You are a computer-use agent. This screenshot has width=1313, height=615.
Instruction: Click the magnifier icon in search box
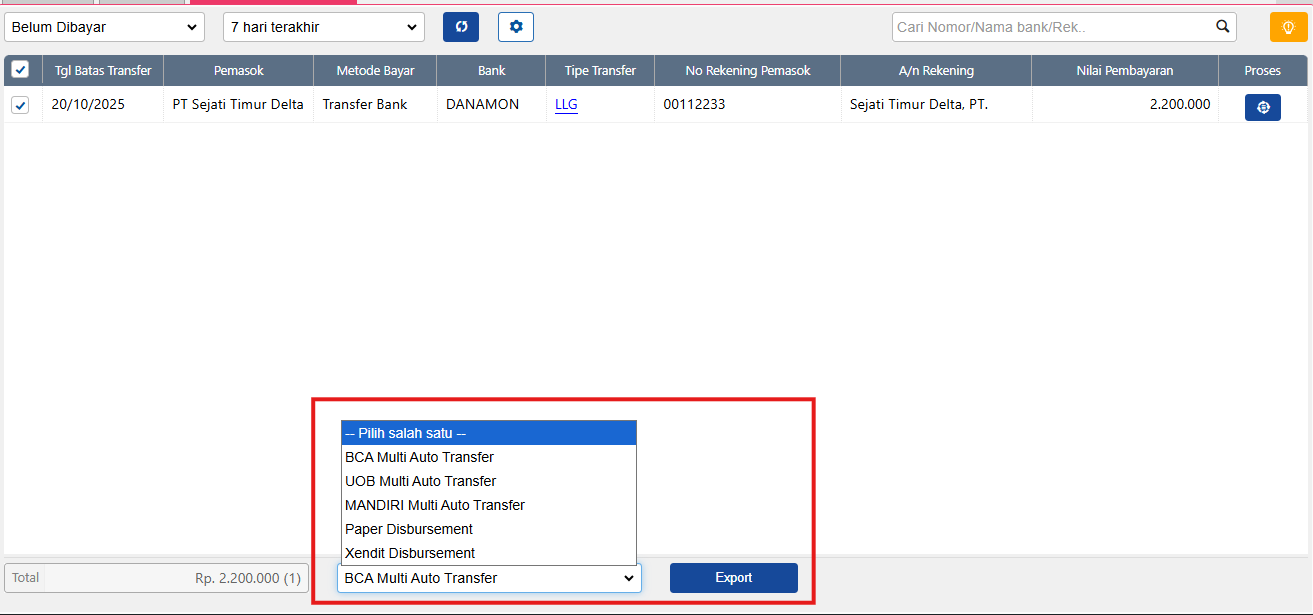tap(1222, 27)
